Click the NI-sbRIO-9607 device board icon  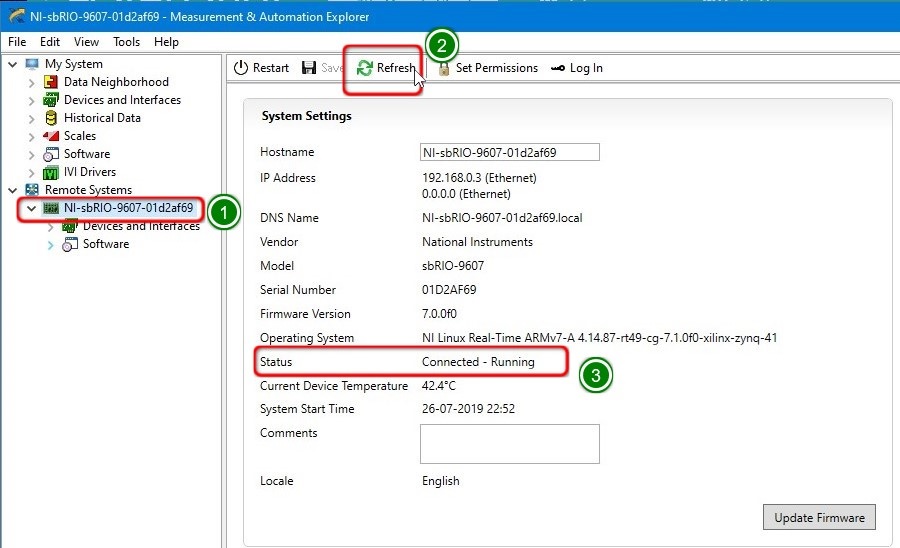51,208
